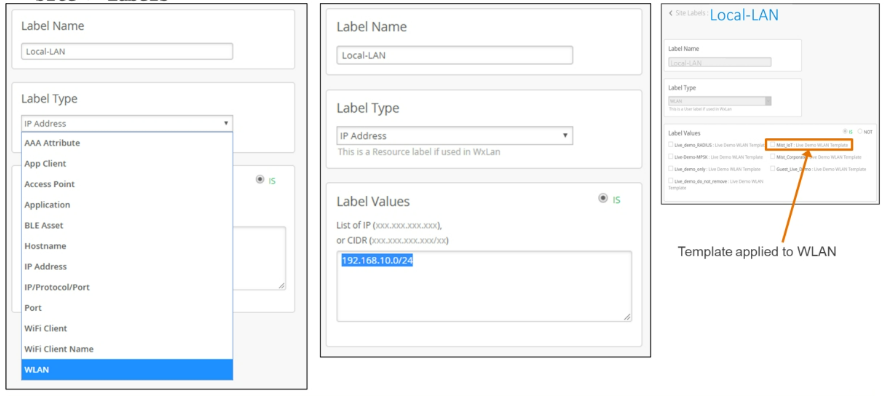
Task: Click the resize grip of the 192.168.10.0/24 textarea
Action: coord(627,317)
